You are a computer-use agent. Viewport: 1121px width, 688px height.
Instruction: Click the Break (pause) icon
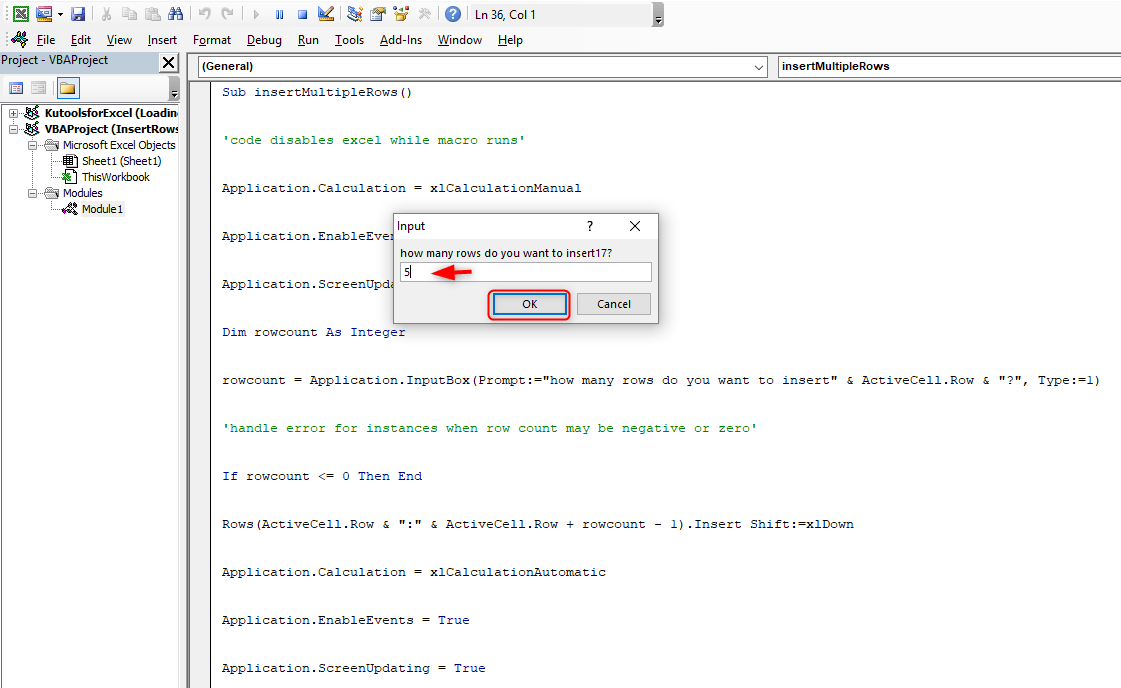[279, 13]
